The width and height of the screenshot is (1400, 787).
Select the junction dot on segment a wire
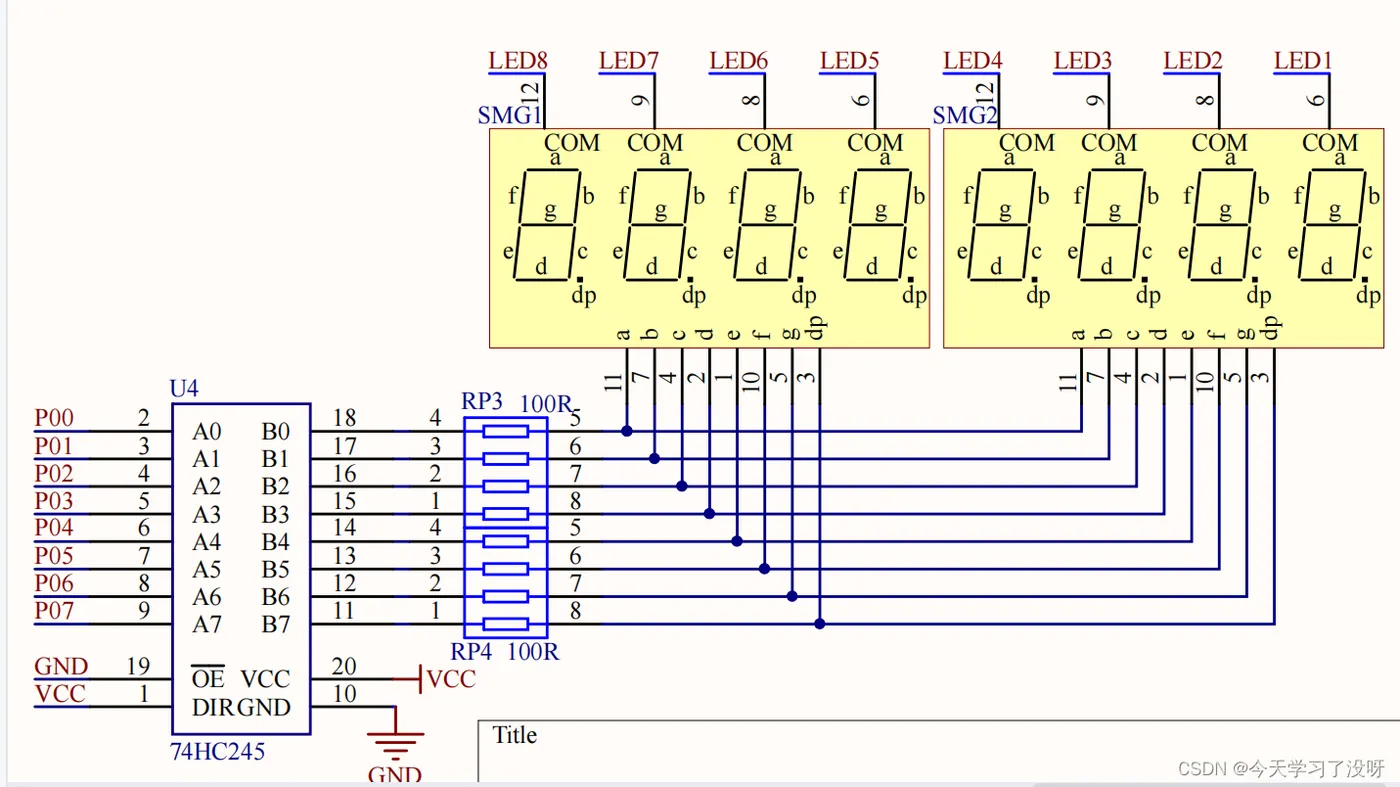pyautogui.click(x=626, y=430)
